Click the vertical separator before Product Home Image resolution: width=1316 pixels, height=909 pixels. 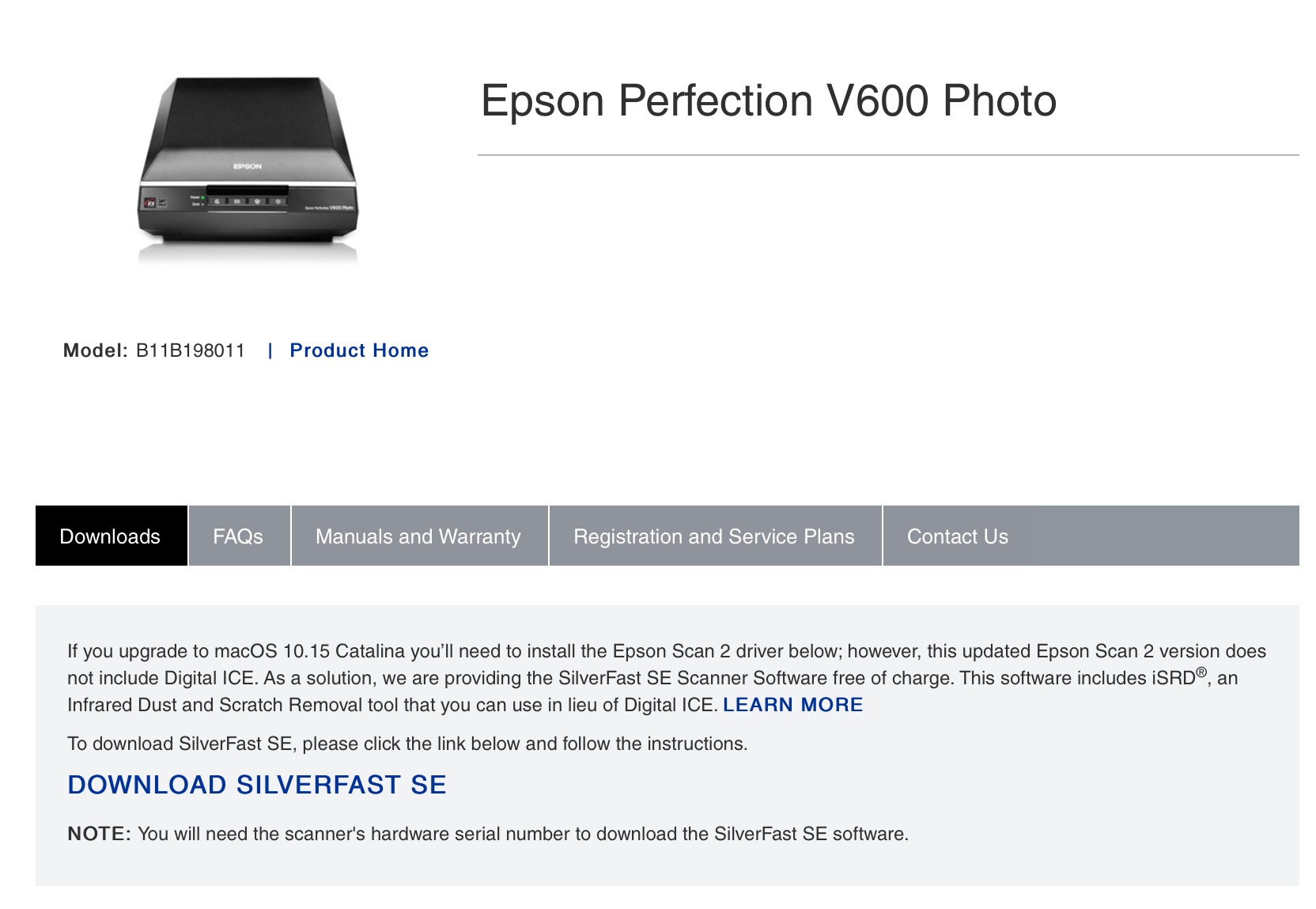tap(270, 350)
